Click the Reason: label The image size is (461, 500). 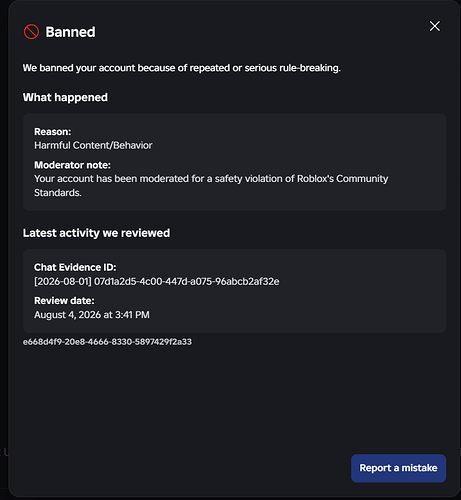click(x=53, y=132)
